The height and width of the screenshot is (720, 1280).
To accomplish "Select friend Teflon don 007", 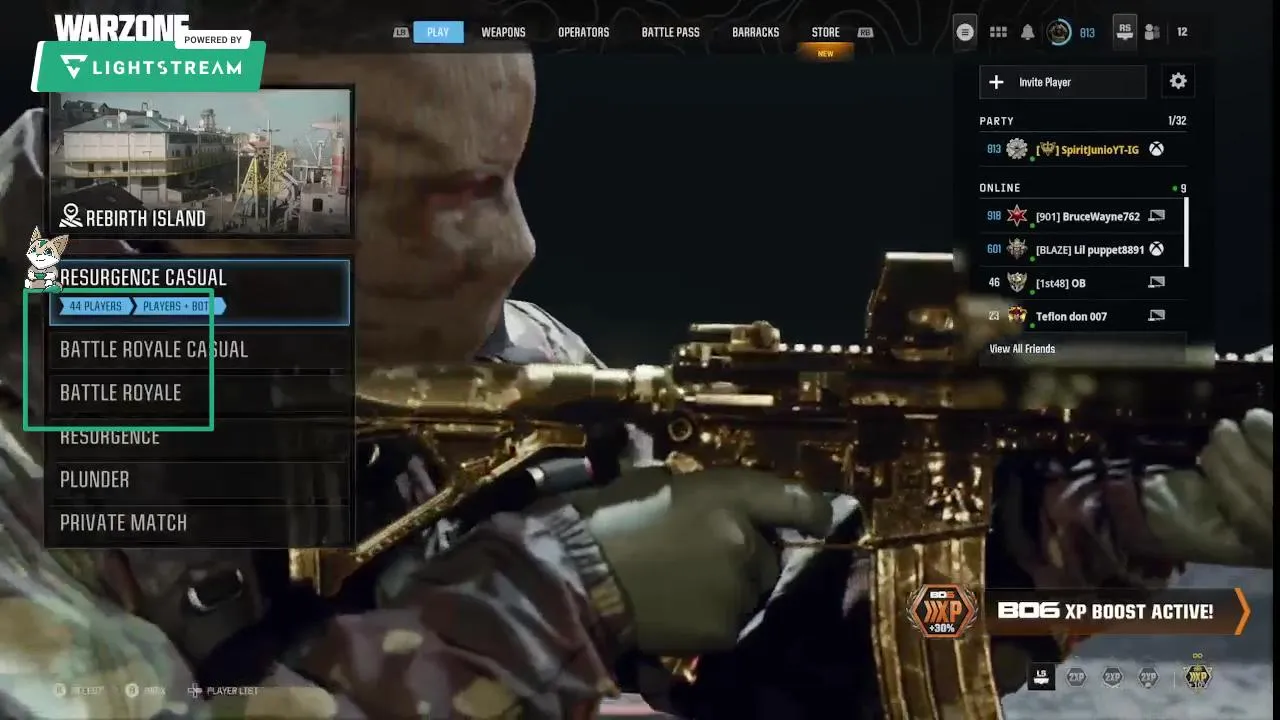I will (1083, 316).
